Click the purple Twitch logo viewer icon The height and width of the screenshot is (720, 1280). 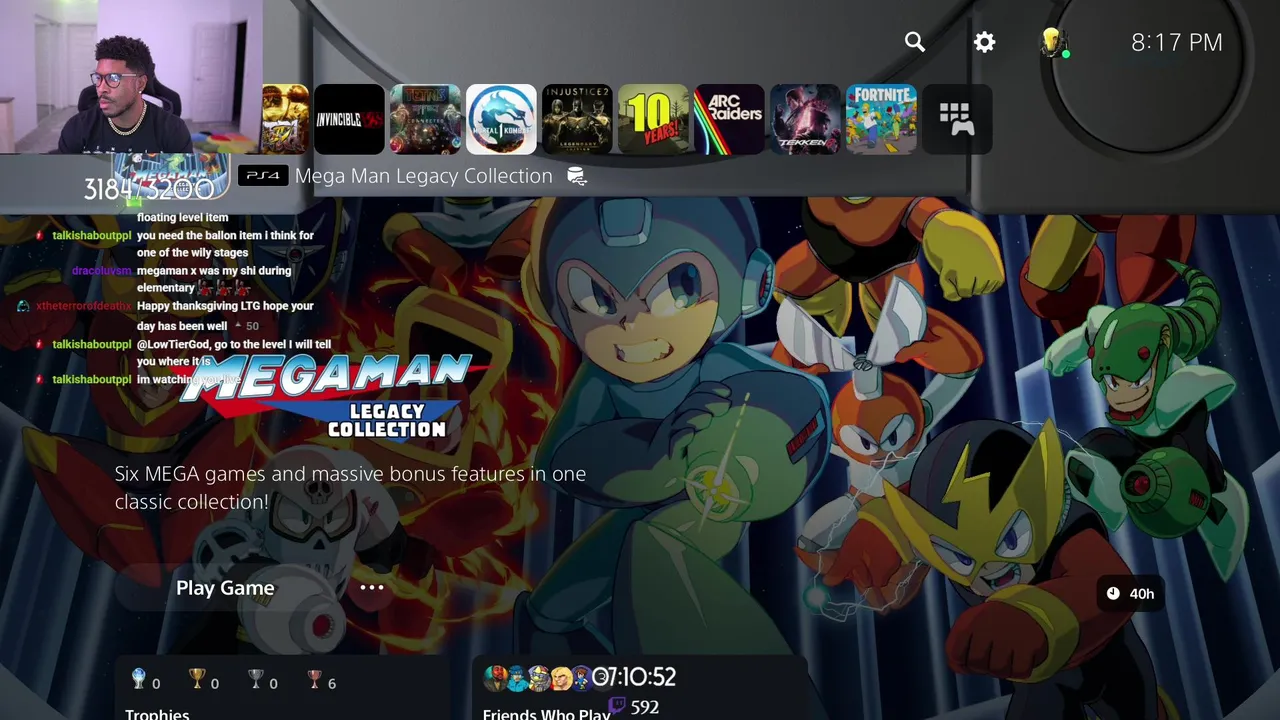[x=618, y=707]
